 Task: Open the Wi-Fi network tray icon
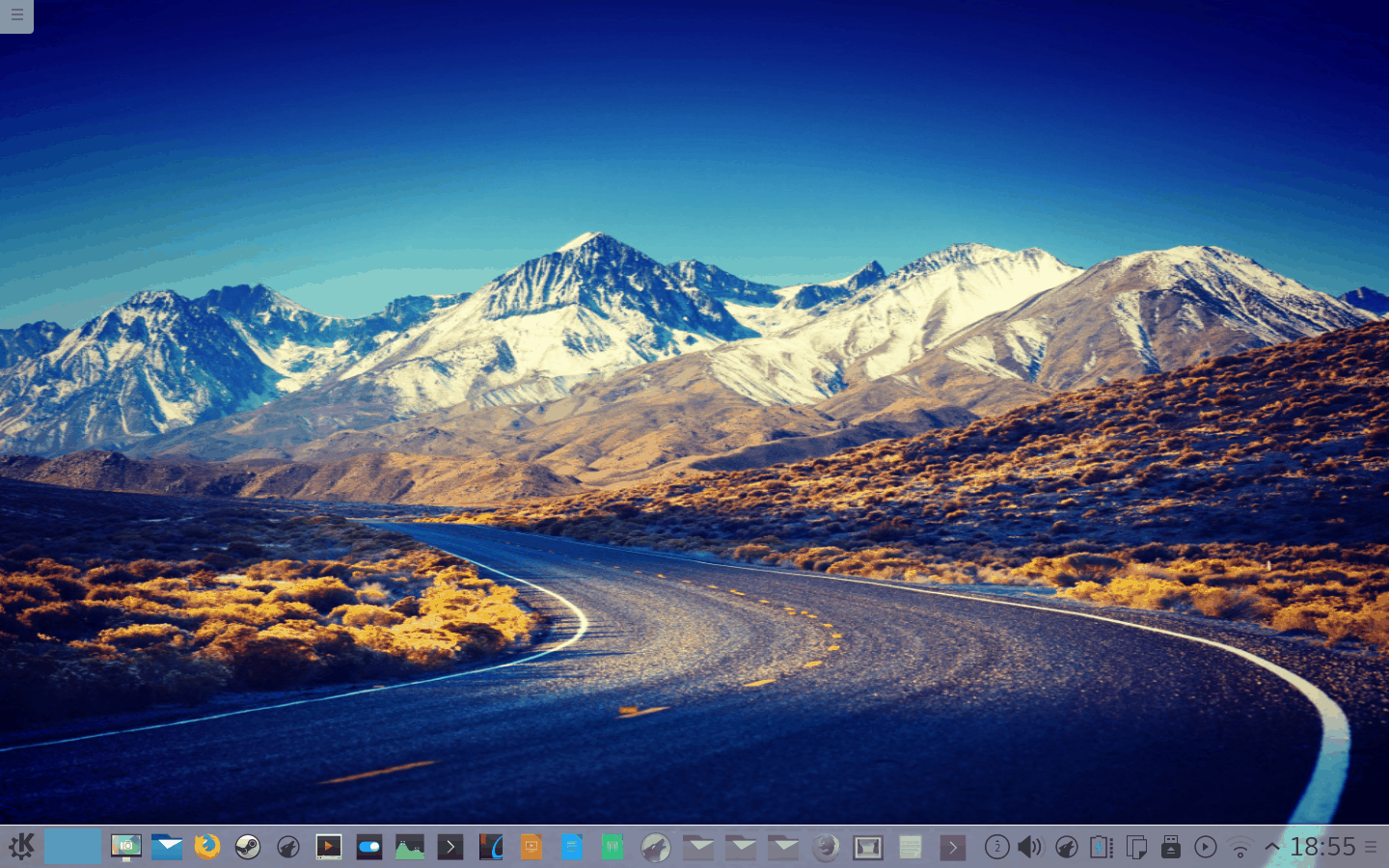[1240, 848]
